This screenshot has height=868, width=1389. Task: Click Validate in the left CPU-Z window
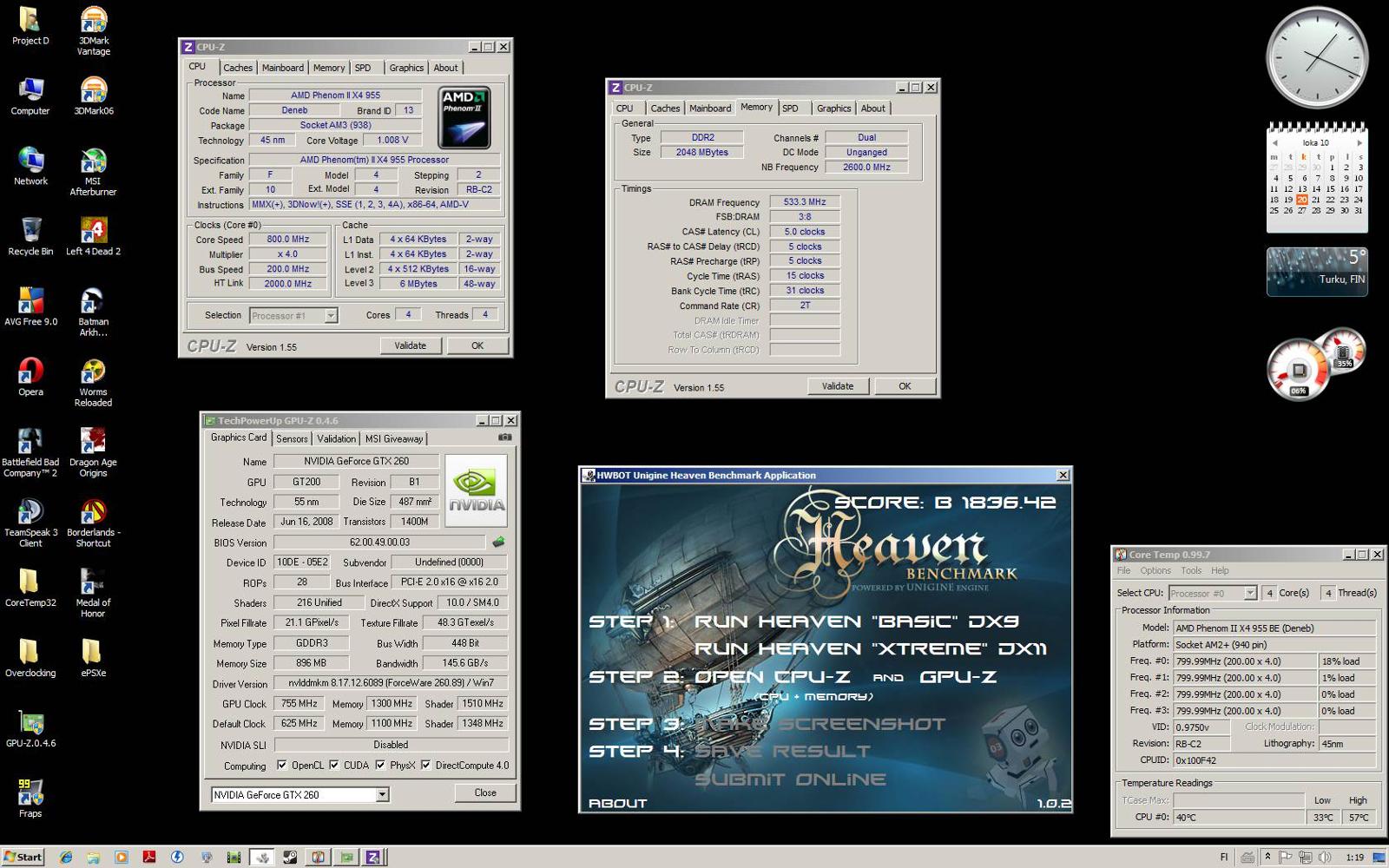(411, 345)
